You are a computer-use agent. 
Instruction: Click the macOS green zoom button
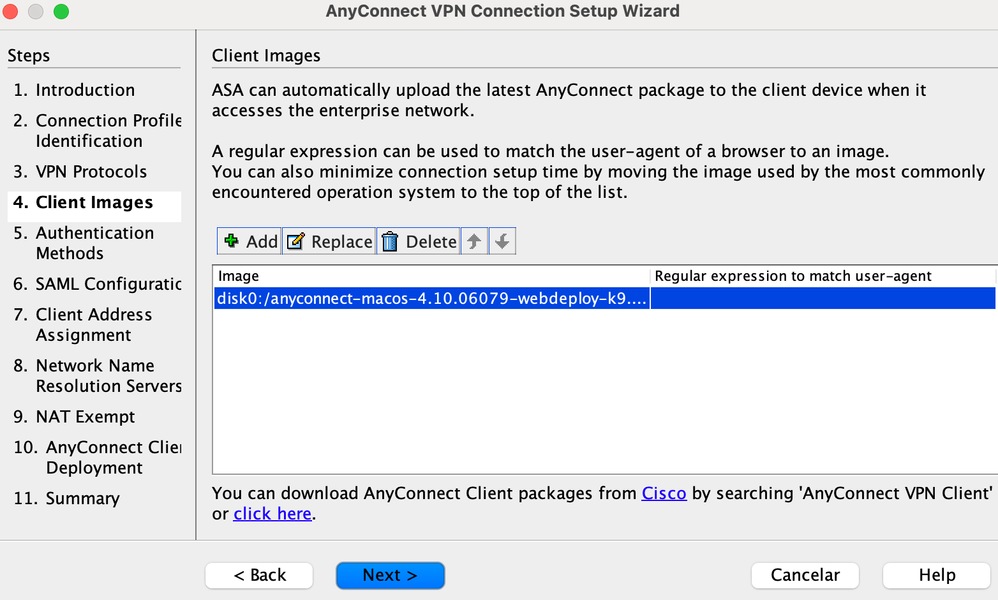(61, 12)
